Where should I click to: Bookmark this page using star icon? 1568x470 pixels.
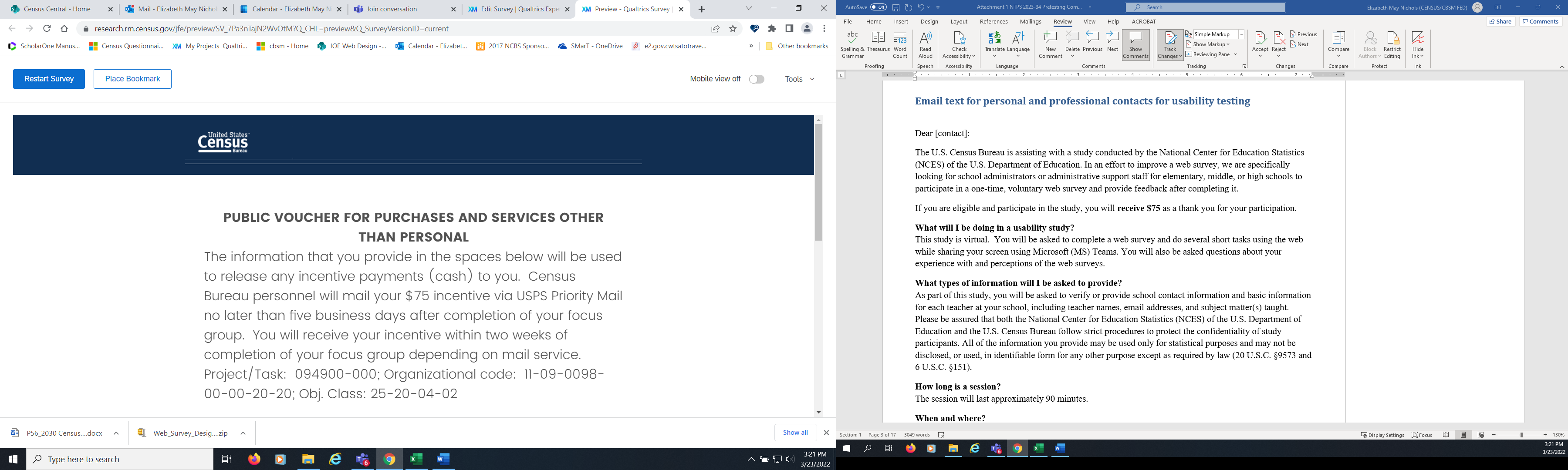(x=733, y=29)
